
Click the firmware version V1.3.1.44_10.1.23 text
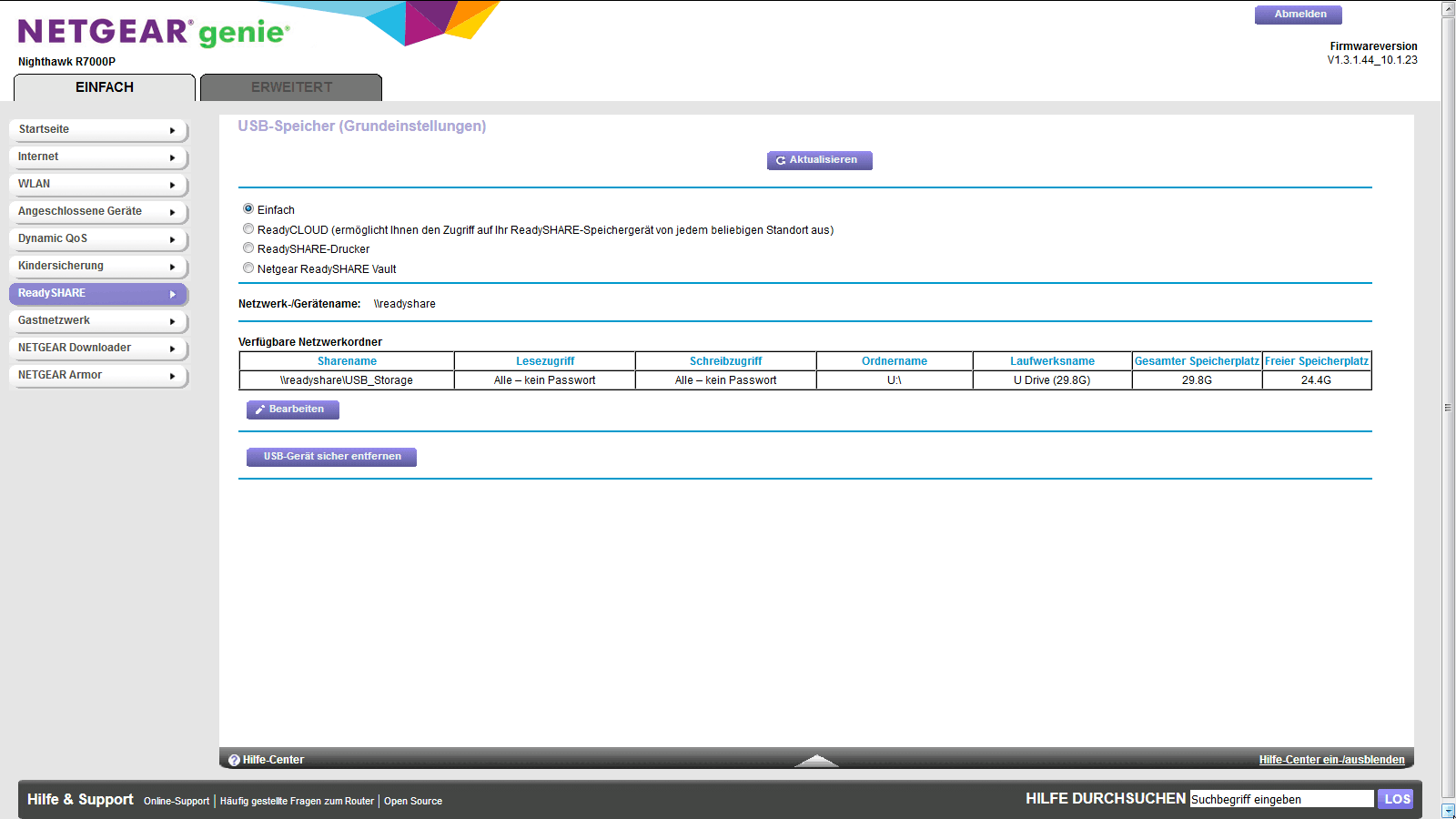tap(1372, 60)
